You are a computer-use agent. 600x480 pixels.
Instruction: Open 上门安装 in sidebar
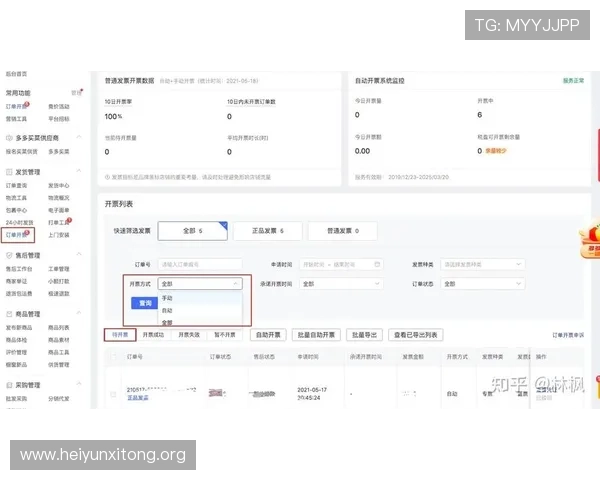coord(59,235)
